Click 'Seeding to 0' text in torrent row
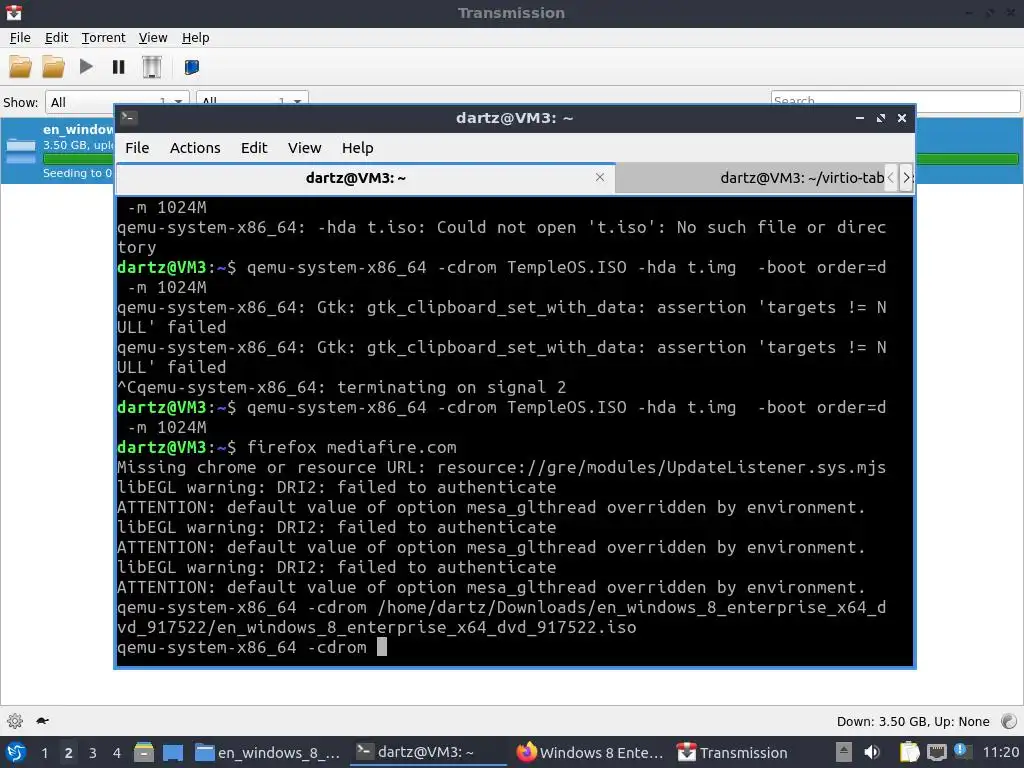Image resolution: width=1024 pixels, height=768 pixels. point(78,173)
